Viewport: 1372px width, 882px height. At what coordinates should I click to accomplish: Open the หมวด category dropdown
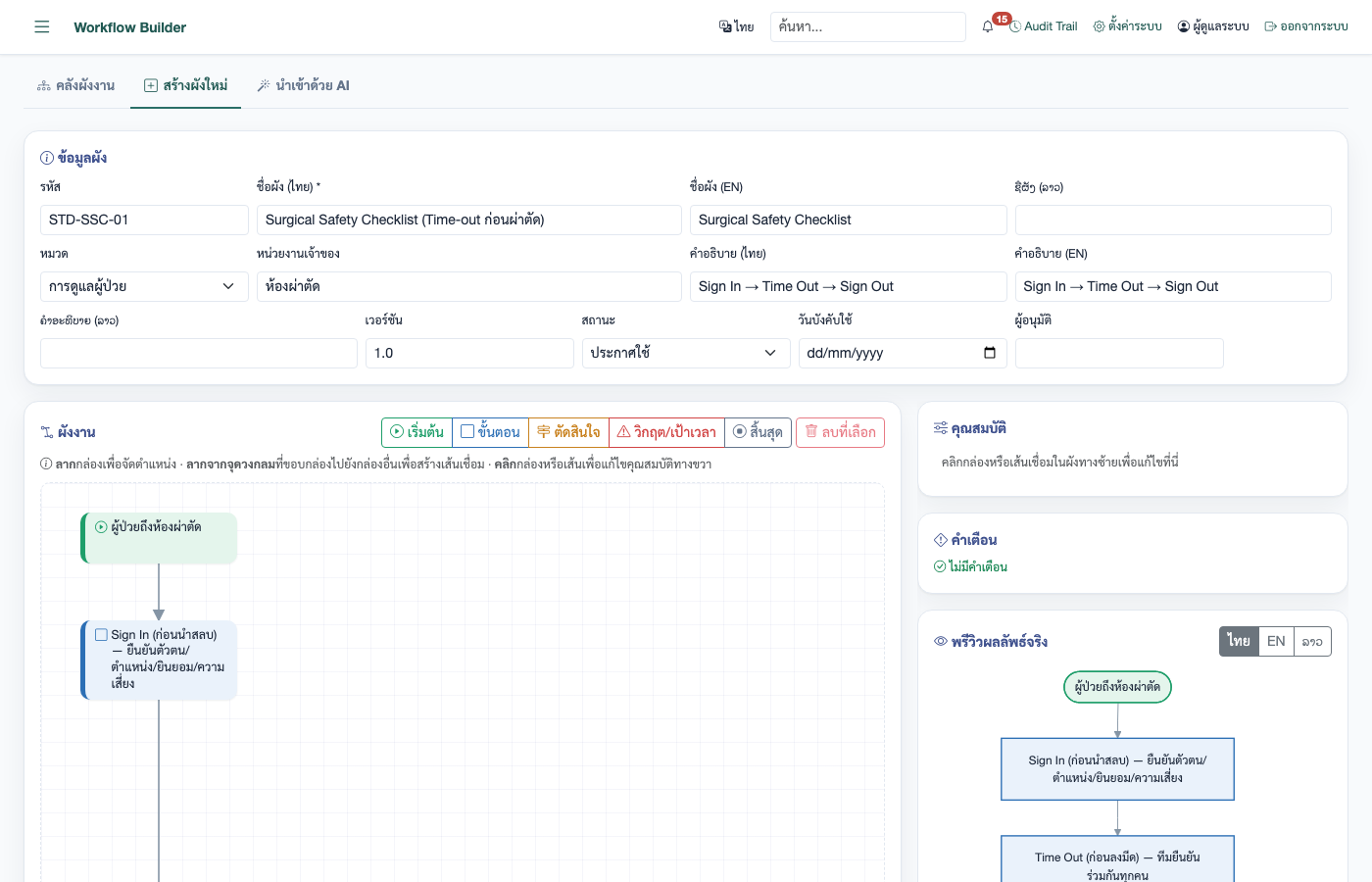(144, 286)
